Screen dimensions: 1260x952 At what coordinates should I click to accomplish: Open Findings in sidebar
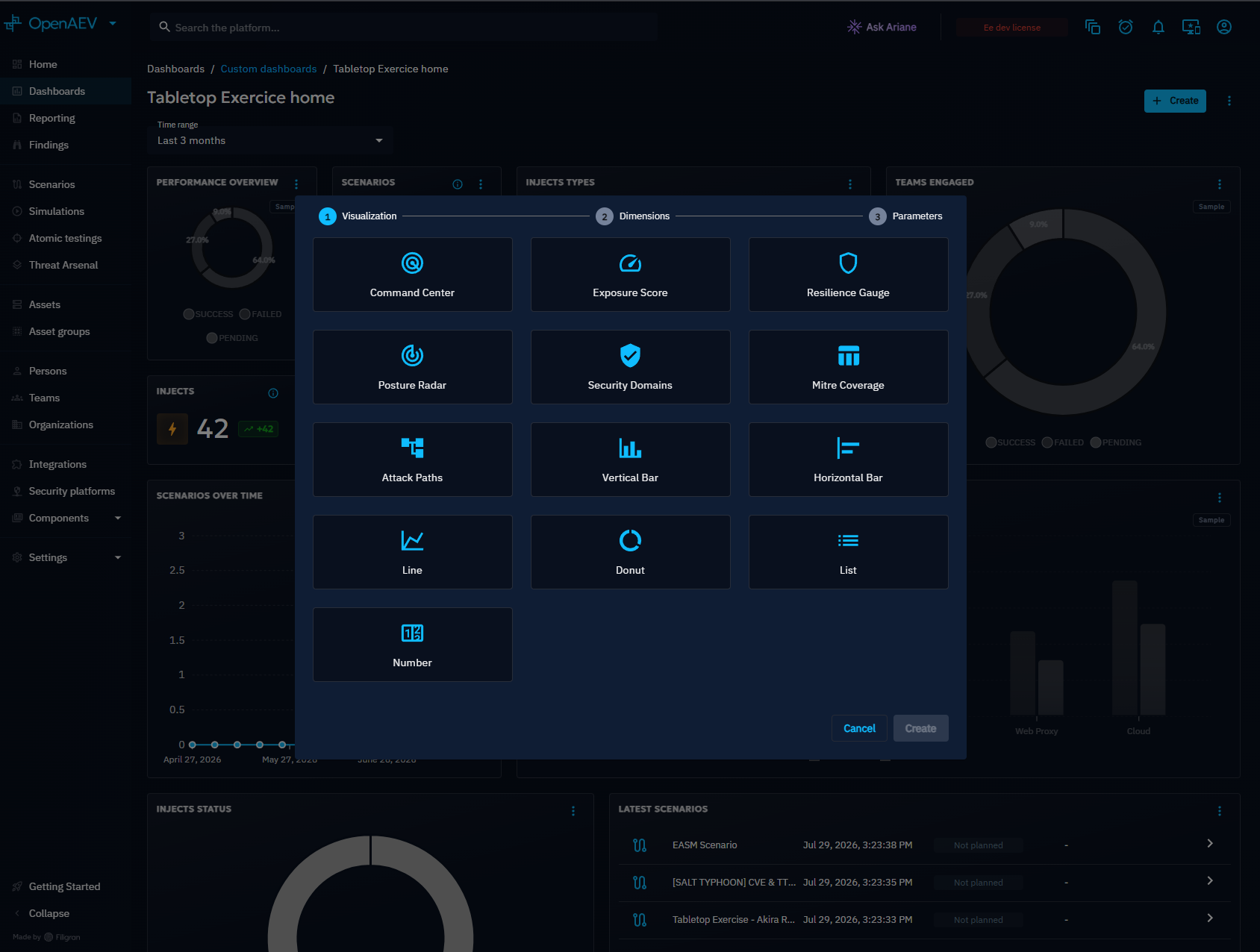tap(65, 145)
